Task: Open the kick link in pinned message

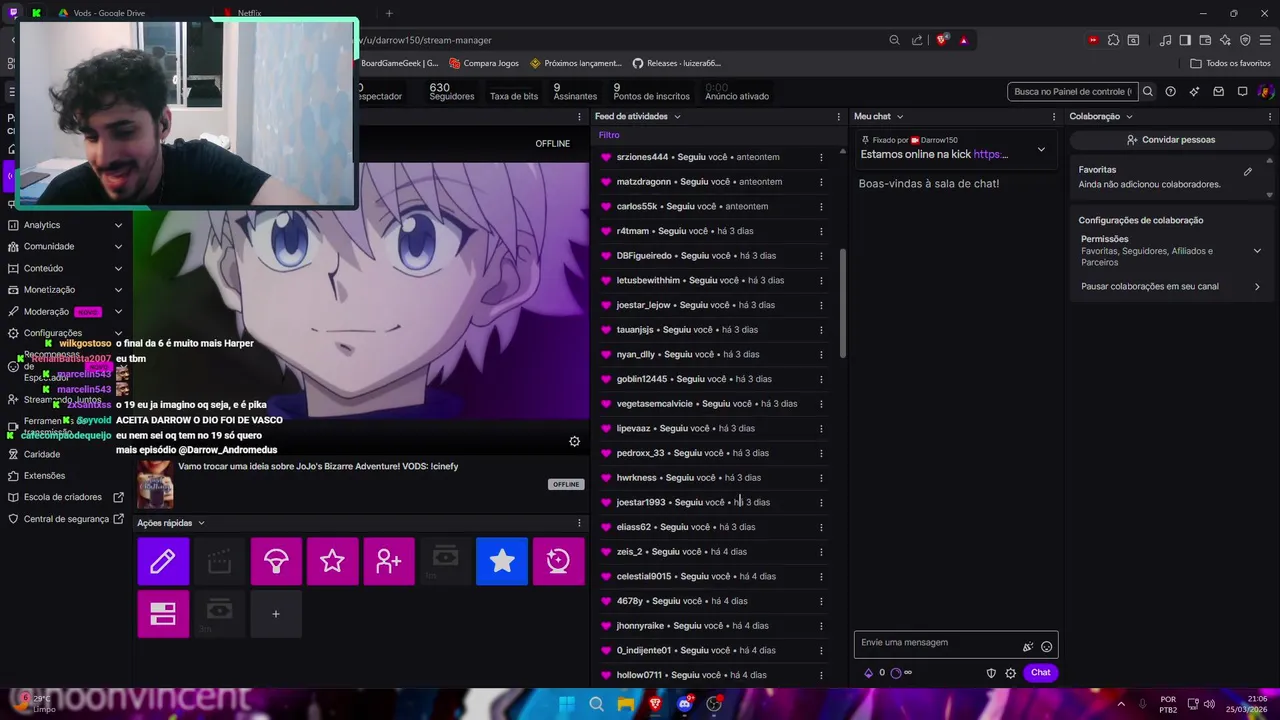Action: pos(991,154)
